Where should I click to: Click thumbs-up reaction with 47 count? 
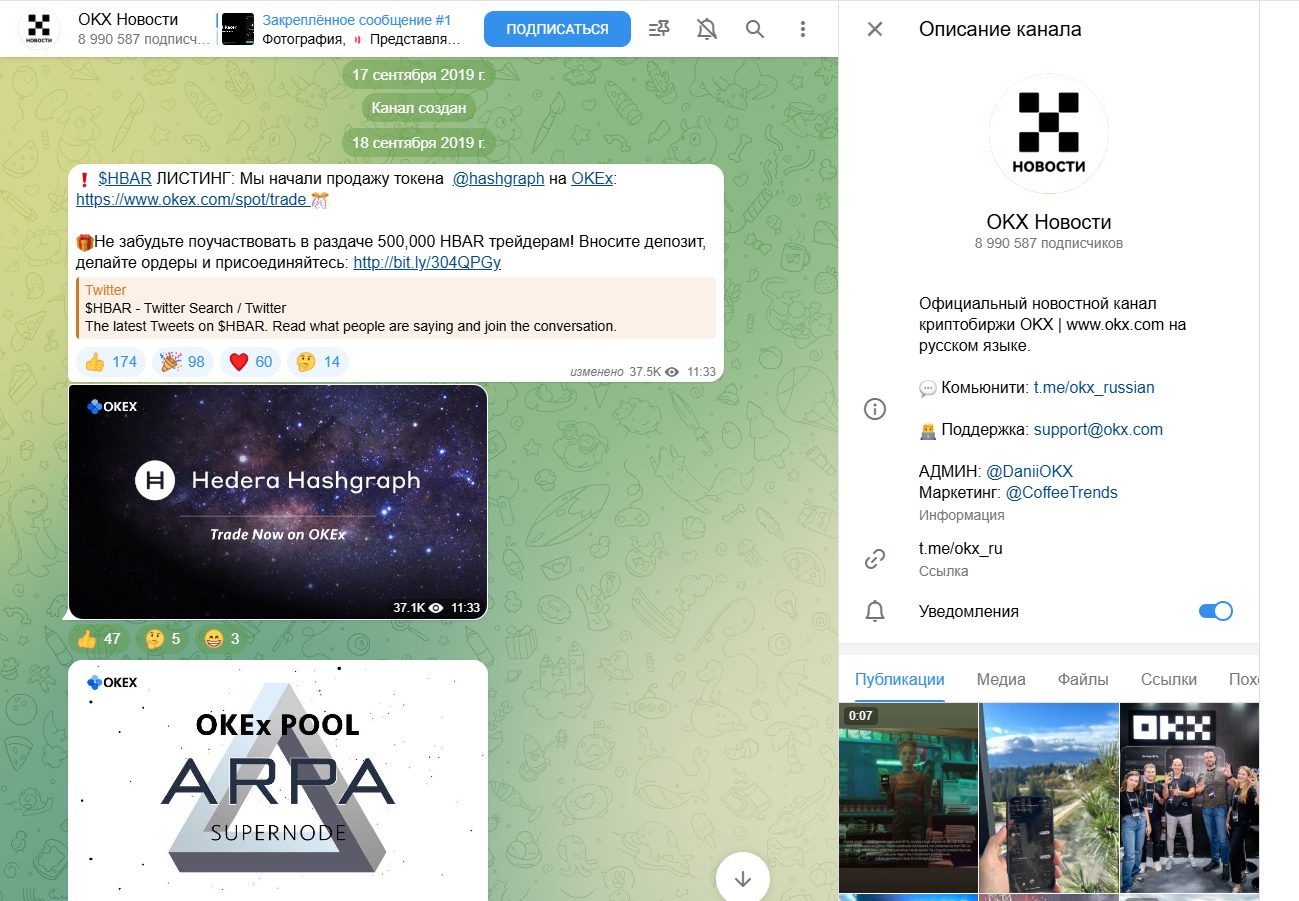click(99, 638)
